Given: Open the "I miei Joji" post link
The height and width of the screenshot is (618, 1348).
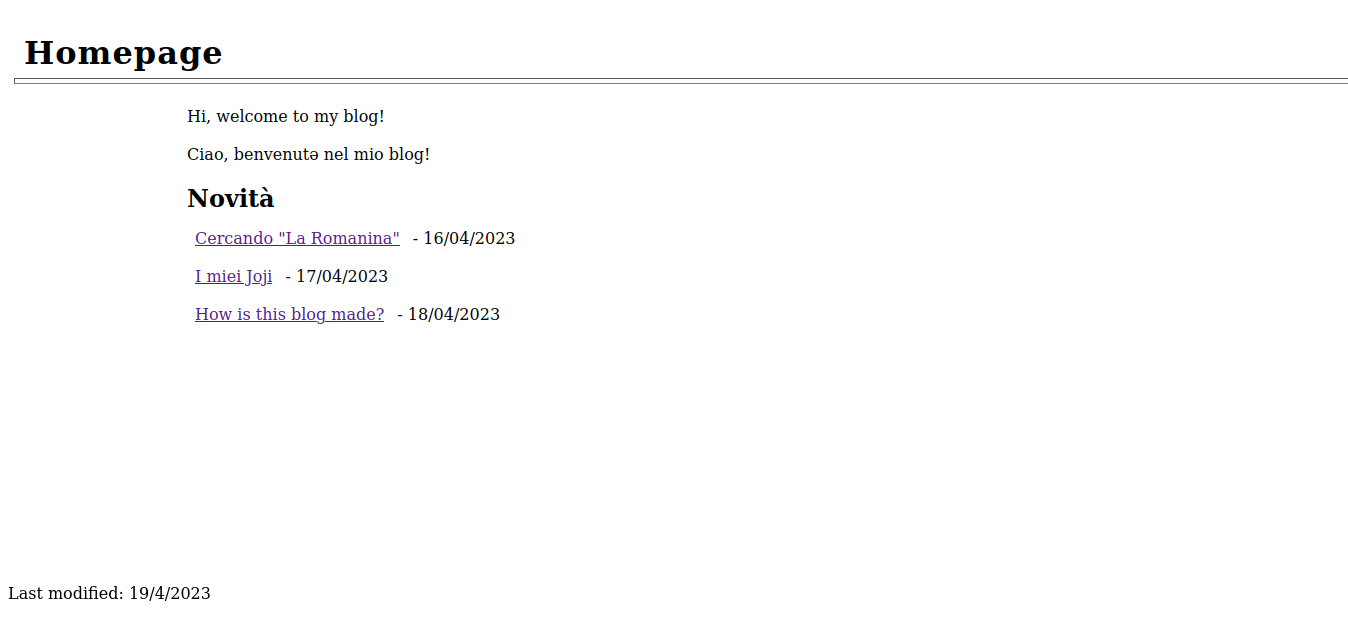Looking at the screenshot, I should point(233,276).
